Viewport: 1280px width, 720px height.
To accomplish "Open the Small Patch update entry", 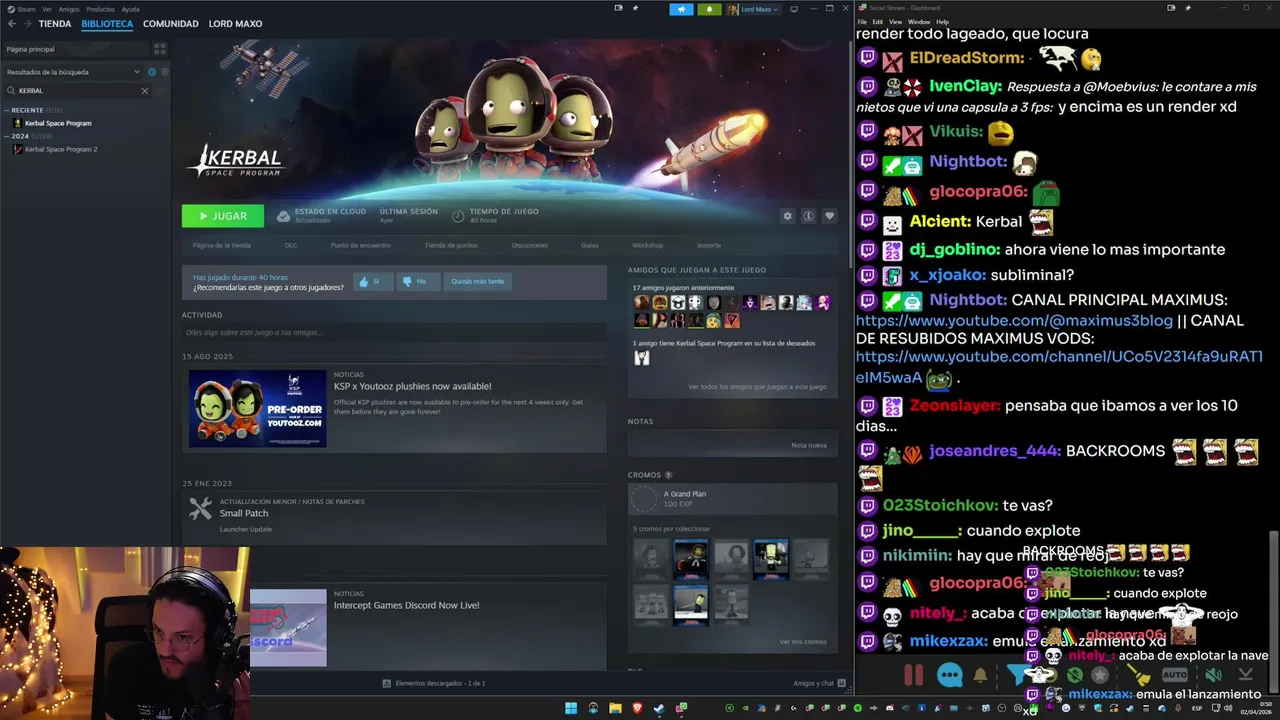I will point(394,513).
